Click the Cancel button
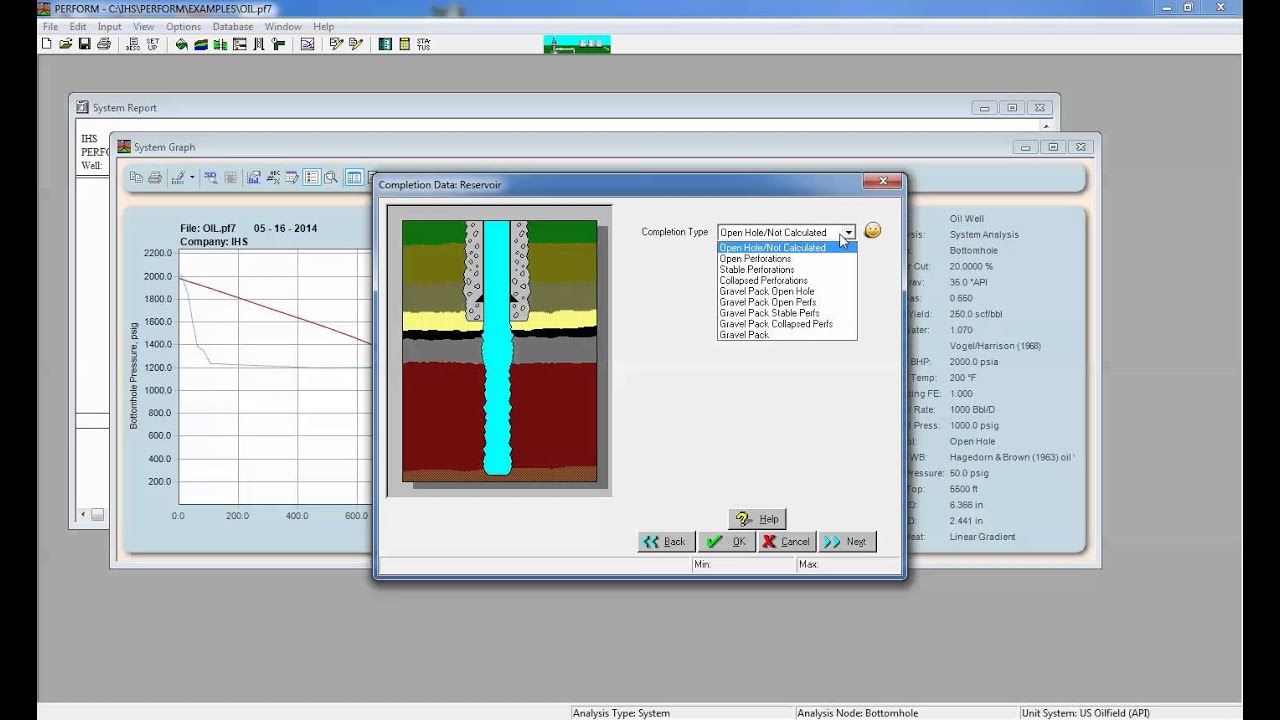Viewport: 1280px width, 720px height. (x=786, y=542)
